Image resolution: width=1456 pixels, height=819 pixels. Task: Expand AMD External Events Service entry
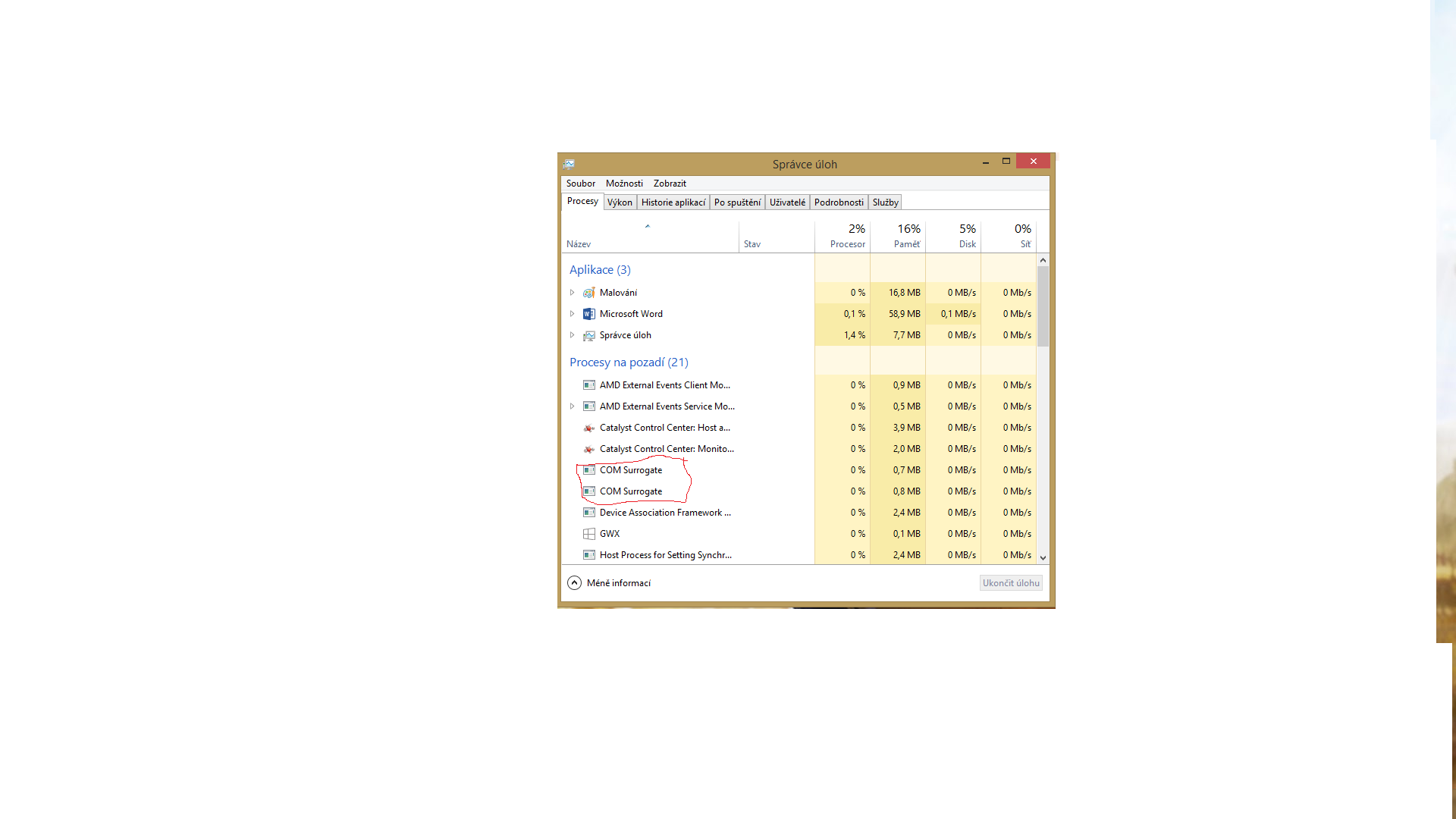click(x=573, y=406)
